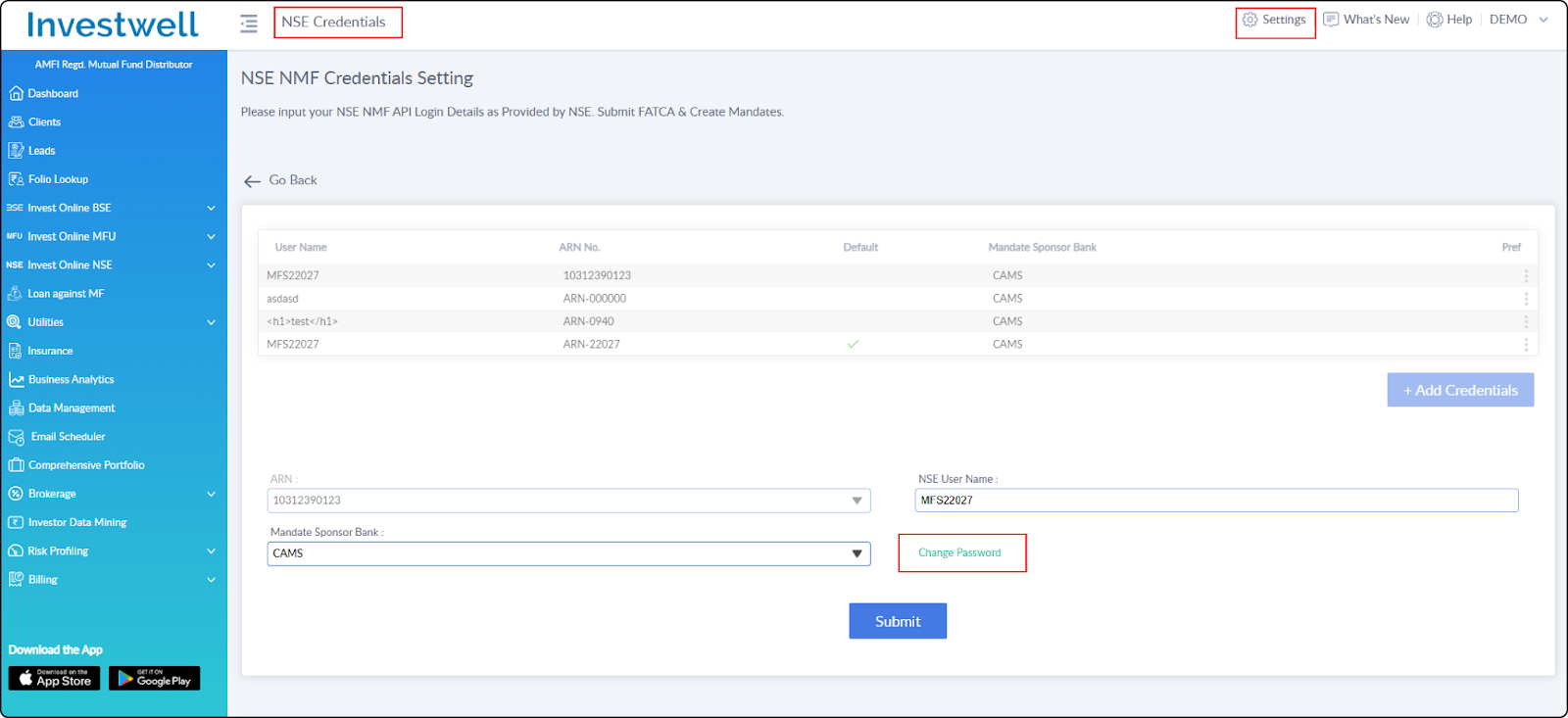Click the ARN No. column header

(579, 247)
